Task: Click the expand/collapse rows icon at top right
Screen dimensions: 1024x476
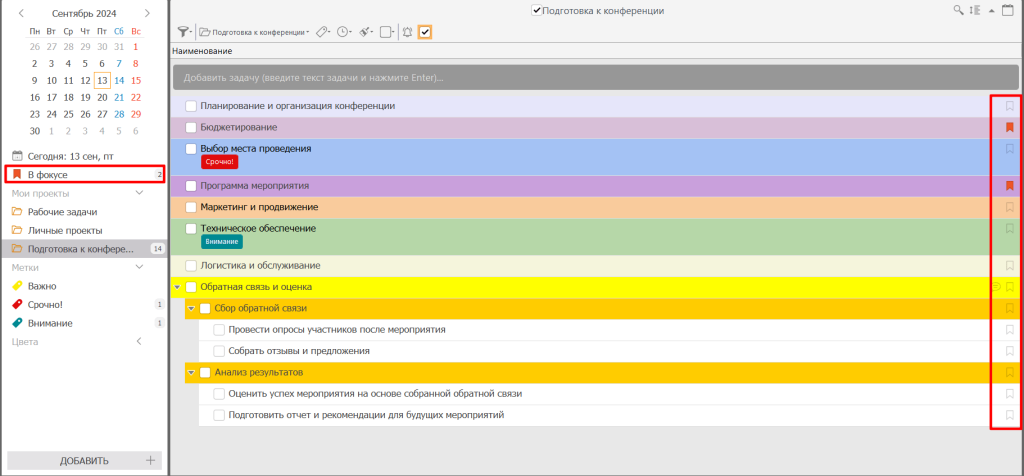Action: click(976, 10)
